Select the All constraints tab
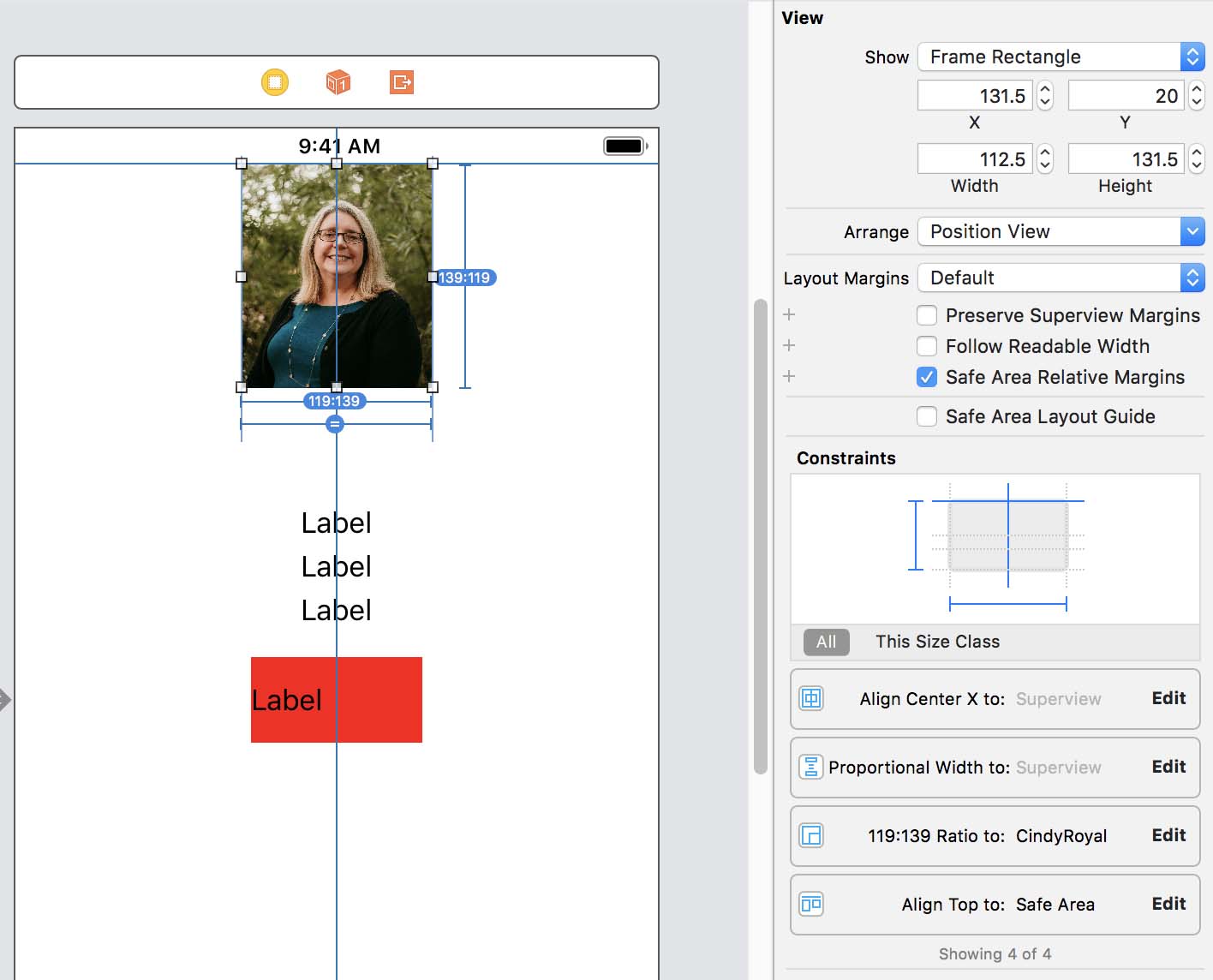 click(x=826, y=642)
